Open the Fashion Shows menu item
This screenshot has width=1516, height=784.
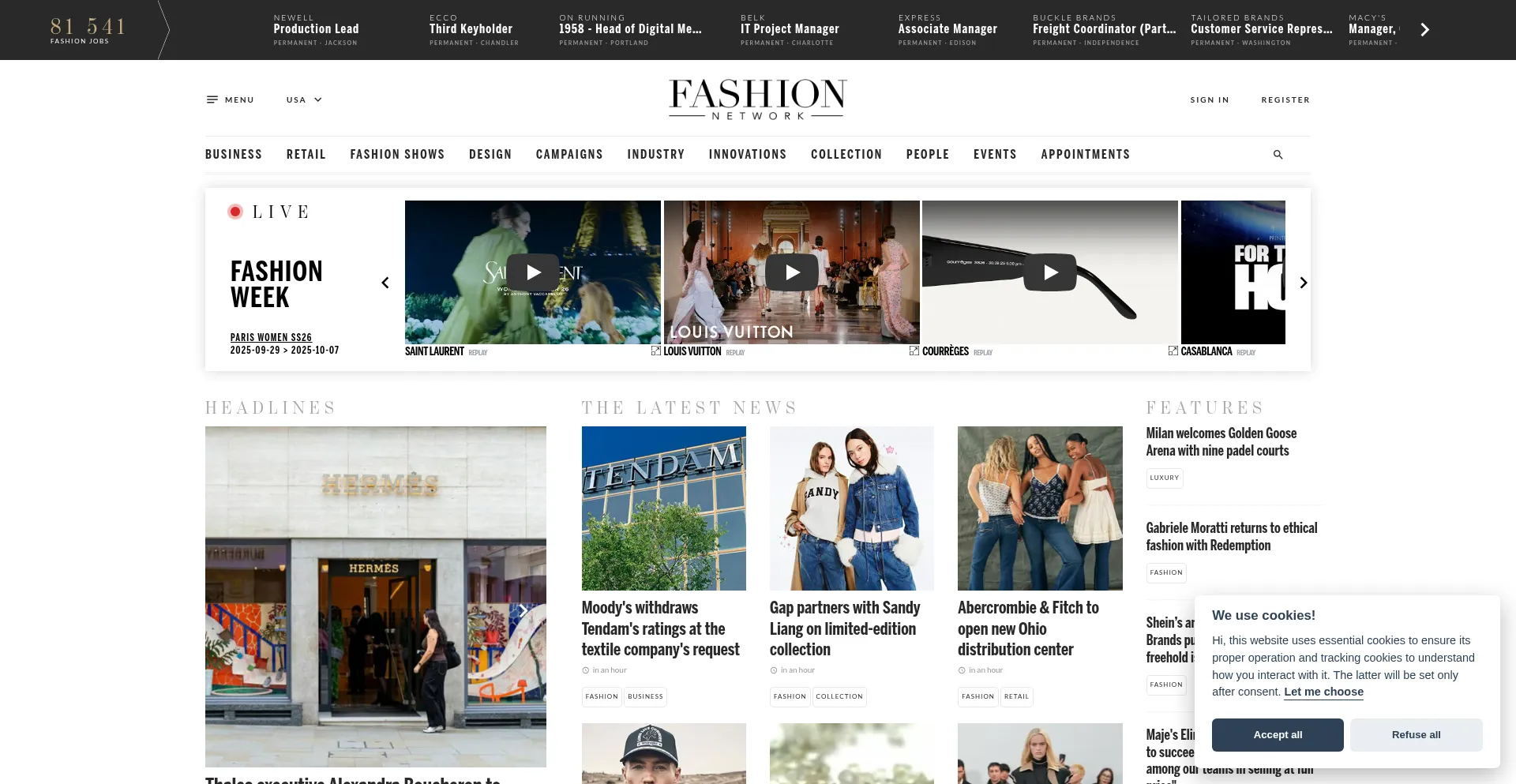pyautogui.click(x=397, y=155)
